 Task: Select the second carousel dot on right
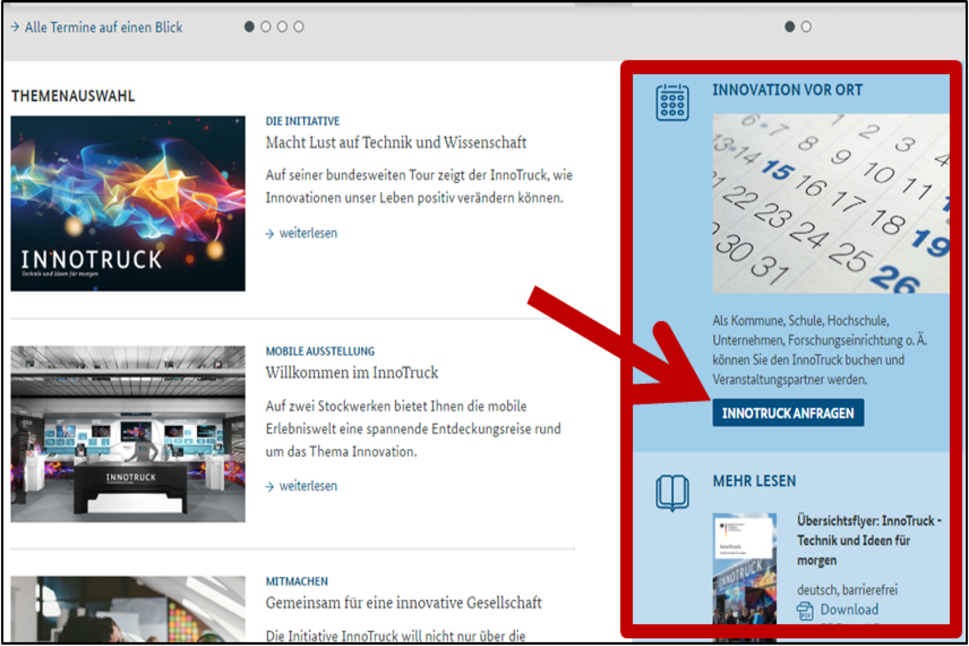[x=806, y=27]
